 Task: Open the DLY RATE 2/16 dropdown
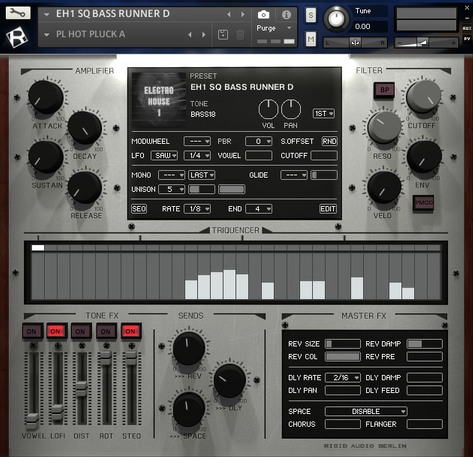tap(343, 378)
